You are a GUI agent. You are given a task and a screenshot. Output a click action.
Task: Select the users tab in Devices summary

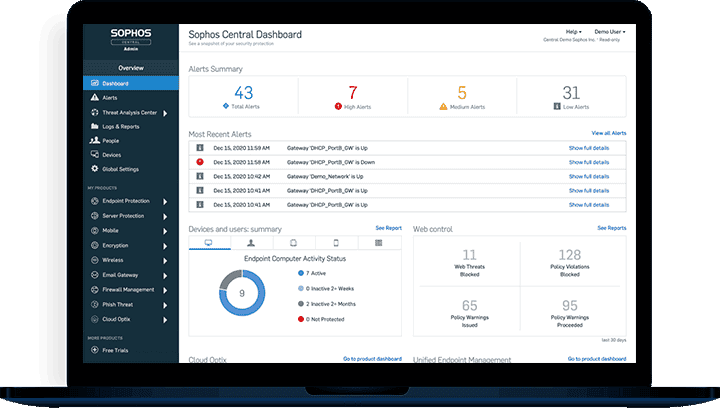click(x=251, y=243)
